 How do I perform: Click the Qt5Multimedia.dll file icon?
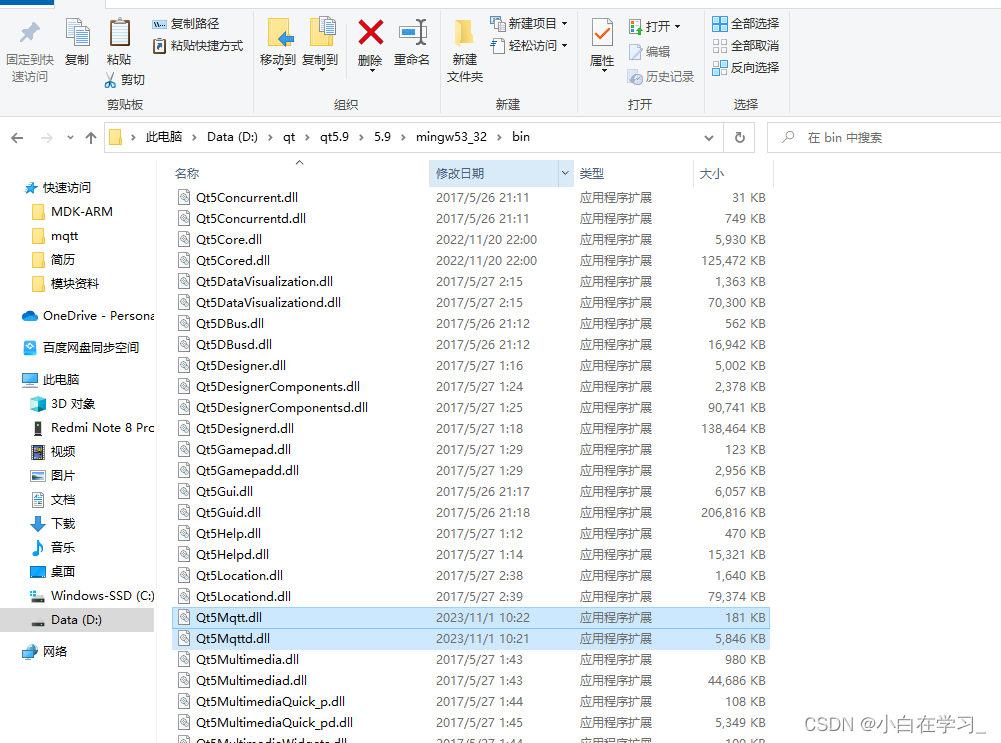click(x=184, y=659)
